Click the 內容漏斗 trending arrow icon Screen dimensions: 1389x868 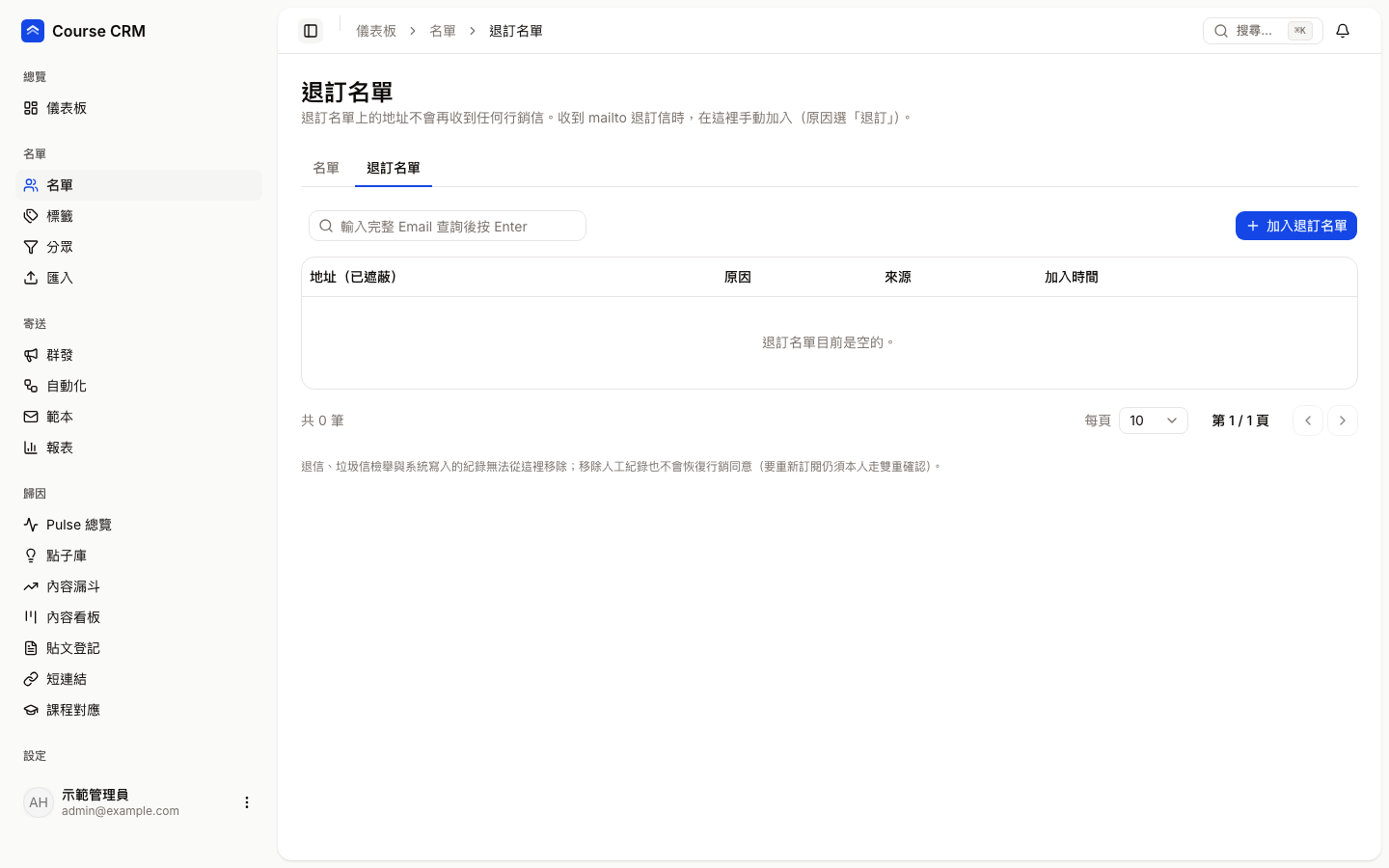(31, 586)
